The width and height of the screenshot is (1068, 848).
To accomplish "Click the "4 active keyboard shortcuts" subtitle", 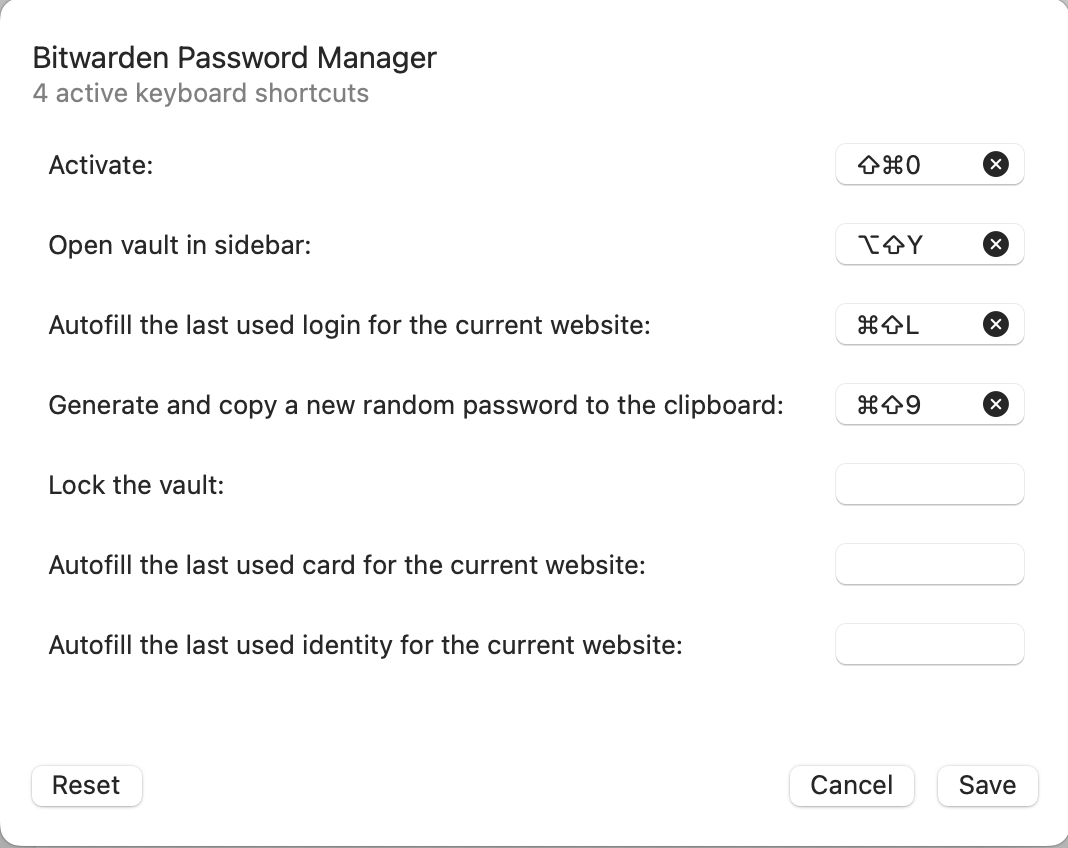I will click(x=200, y=94).
